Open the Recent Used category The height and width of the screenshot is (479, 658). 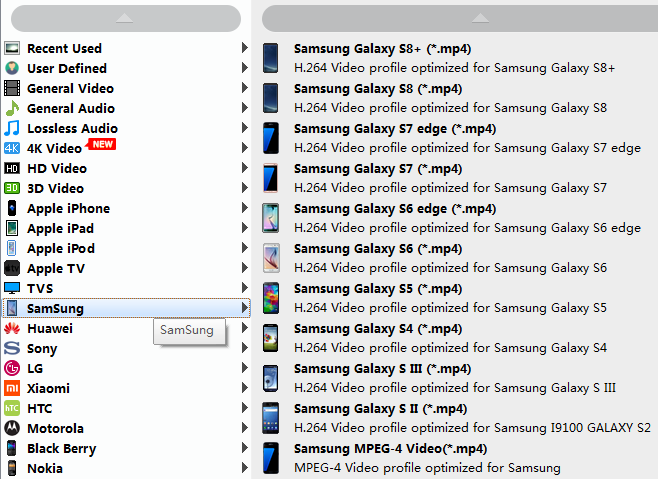tap(64, 48)
